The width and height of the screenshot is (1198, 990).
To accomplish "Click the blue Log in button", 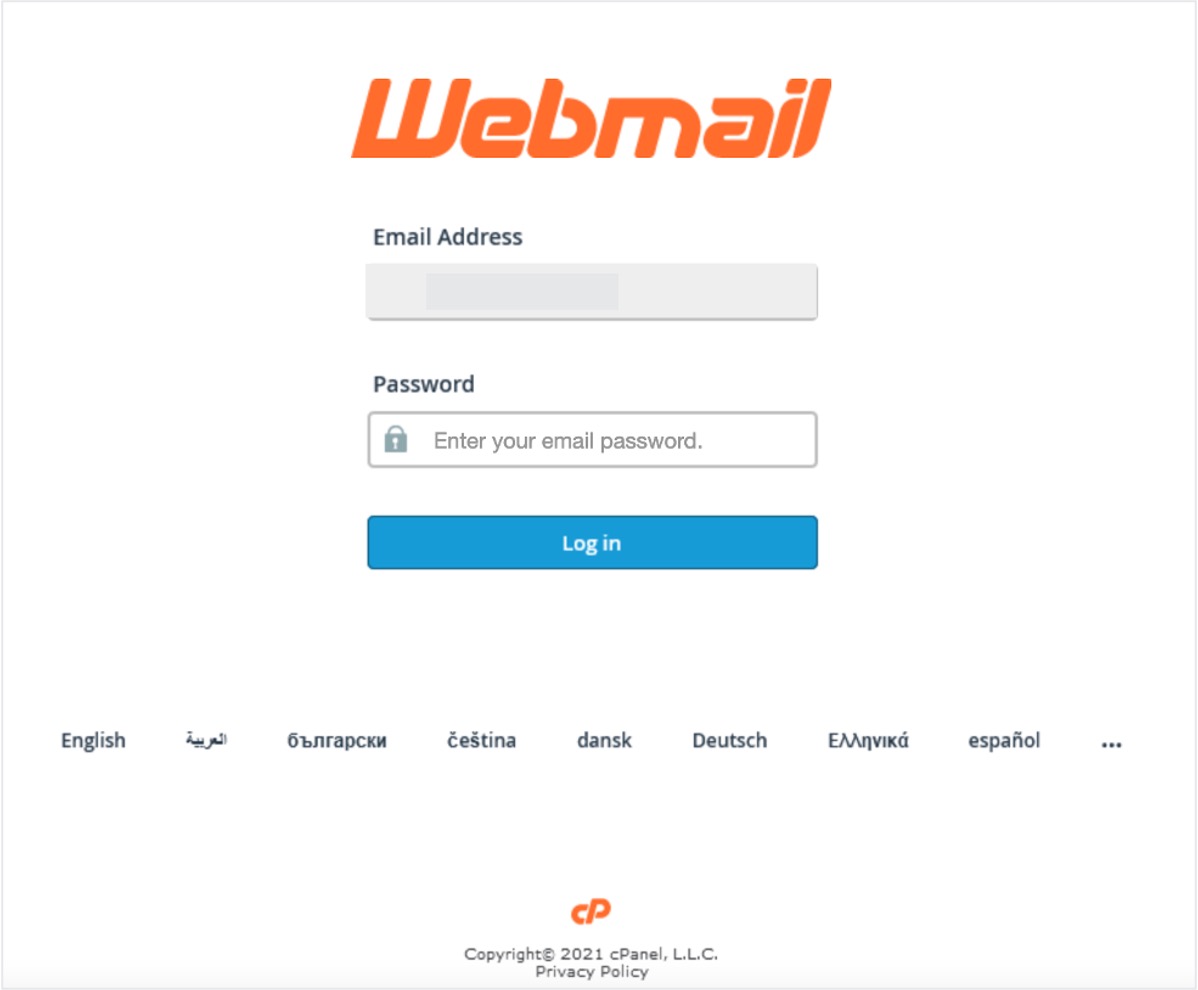I will [592, 542].
